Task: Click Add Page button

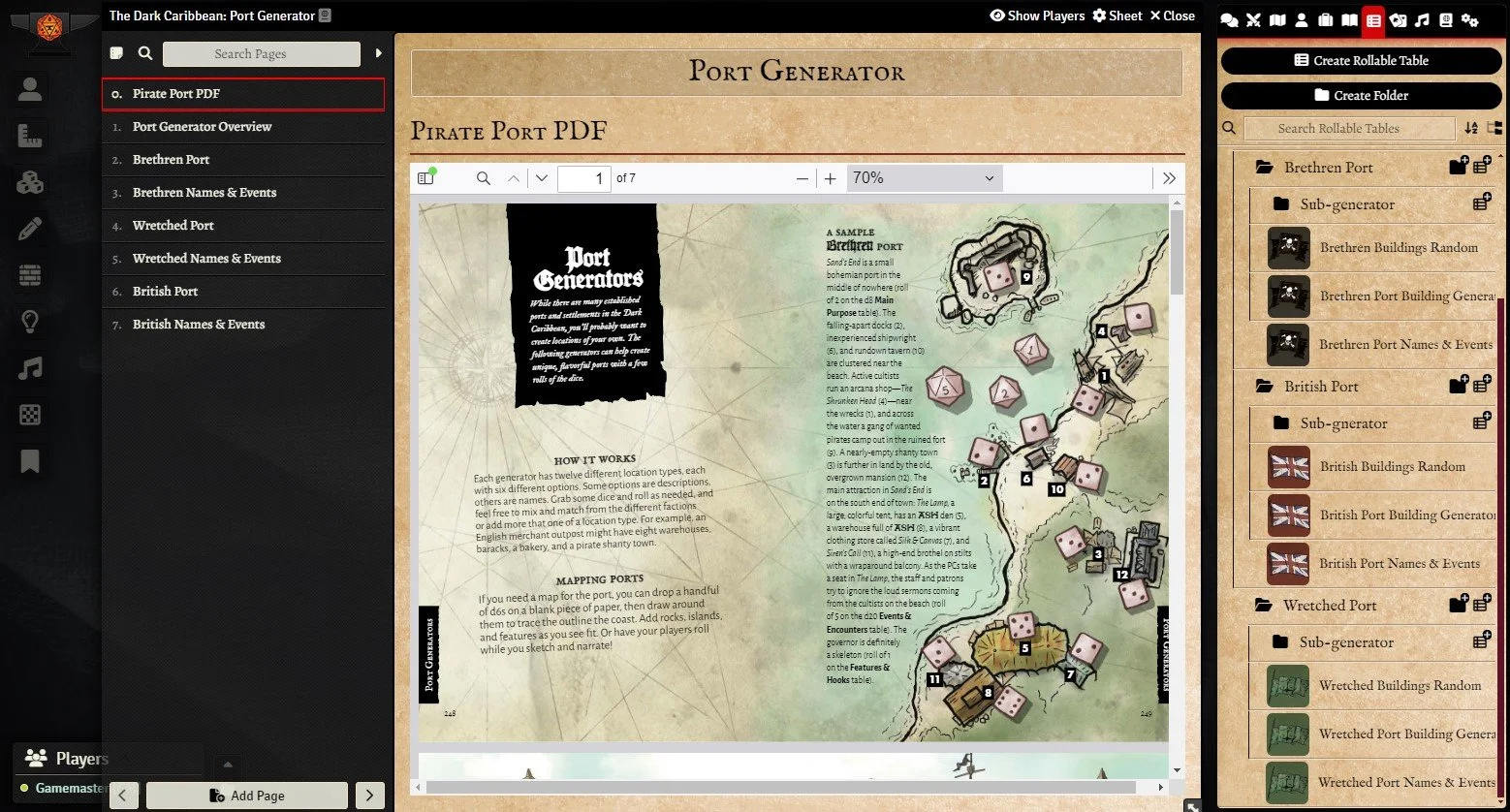Action: click(x=247, y=796)
